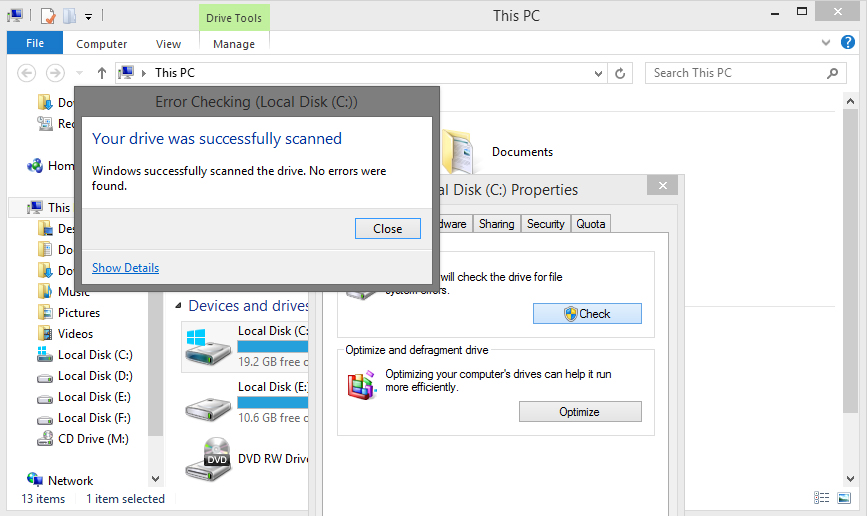Click the Show Details link
This screenshot has height=516, width=867.
click(125, 268)
